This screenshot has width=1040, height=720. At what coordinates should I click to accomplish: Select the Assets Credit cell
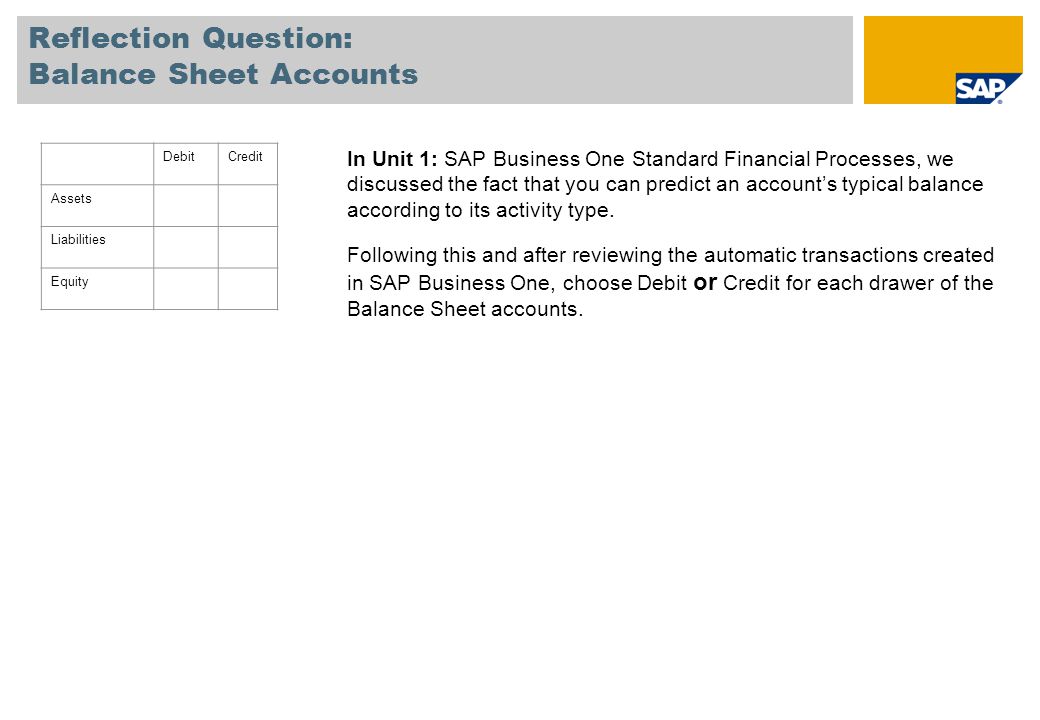click(x=248, y=206)
